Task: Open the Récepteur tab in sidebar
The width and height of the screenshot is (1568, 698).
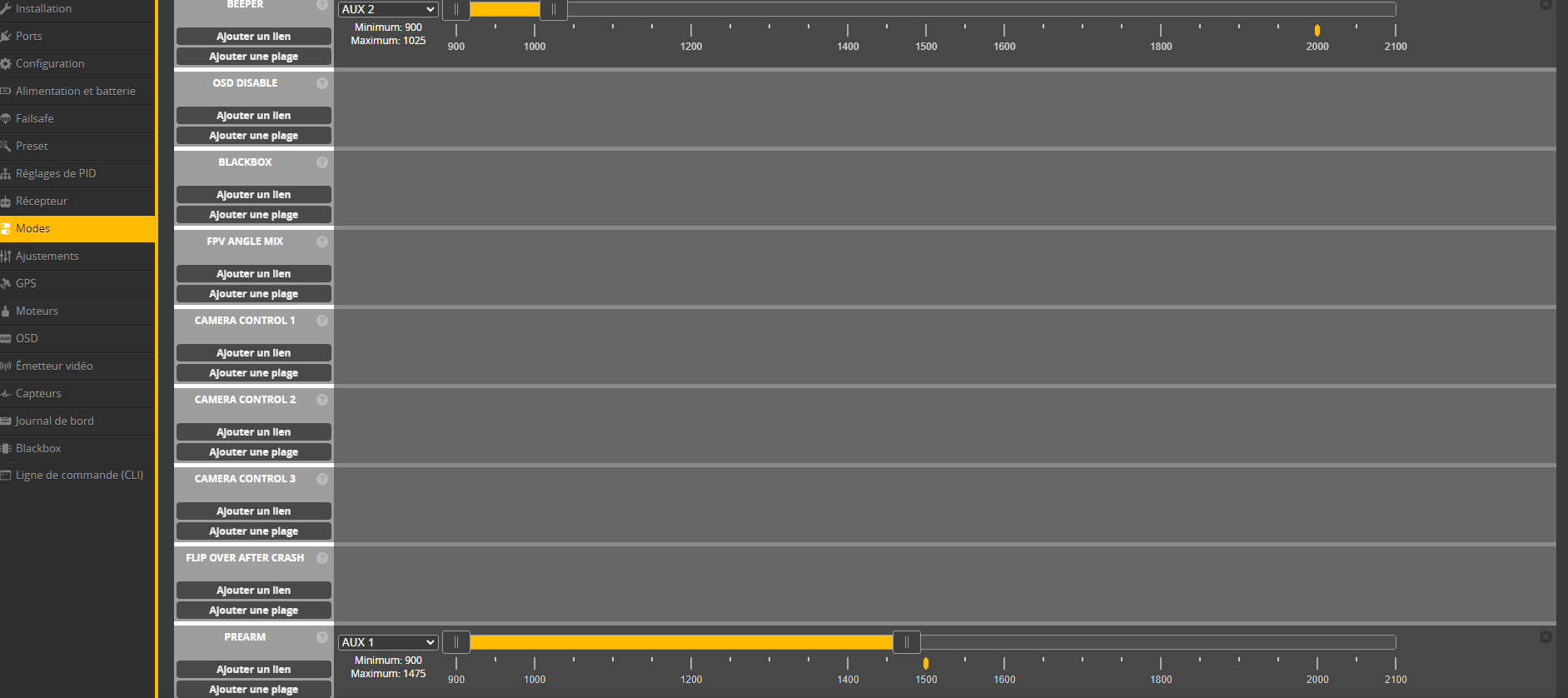Action: (42, 201)
